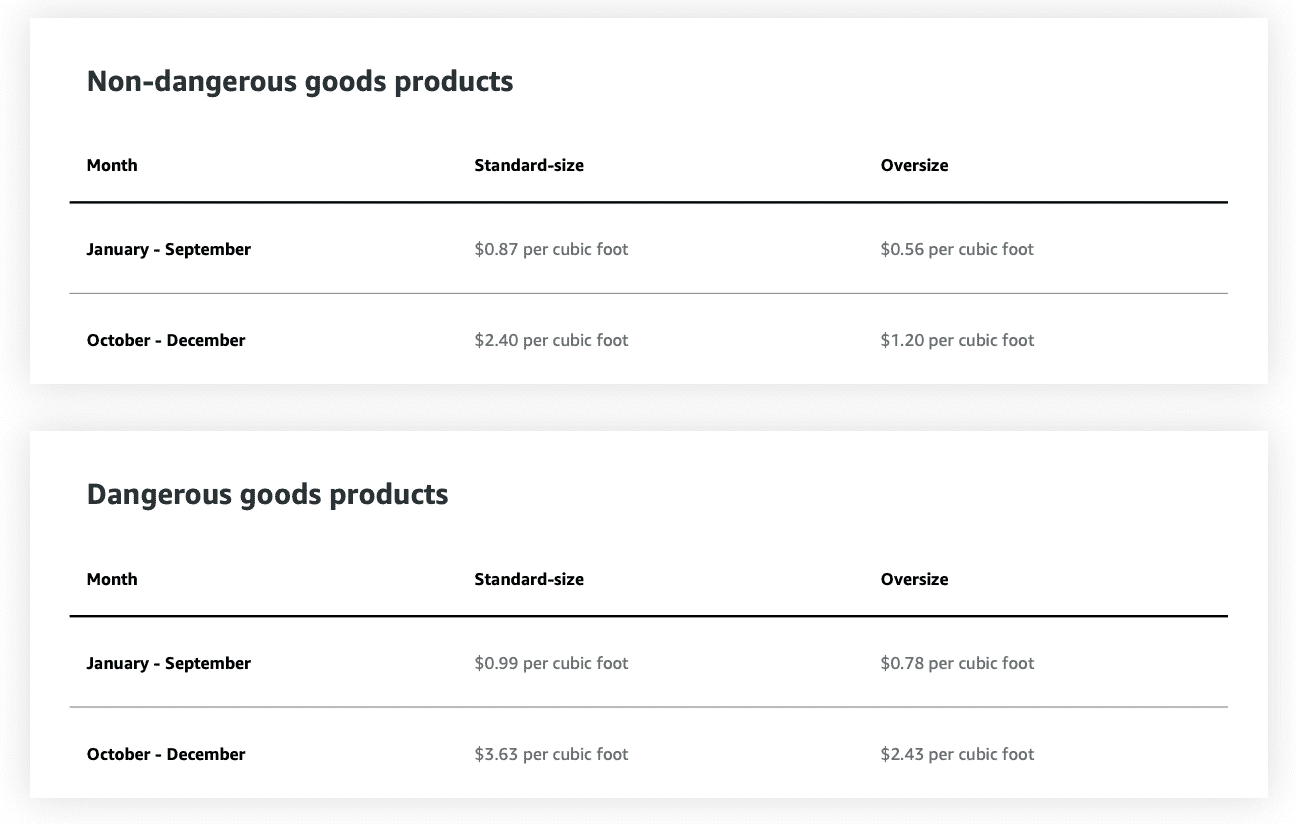Select the $2.40 per cubic foot rate
Screen dimensions: 1296x824
pyautogui.click(x=551, y=340)
